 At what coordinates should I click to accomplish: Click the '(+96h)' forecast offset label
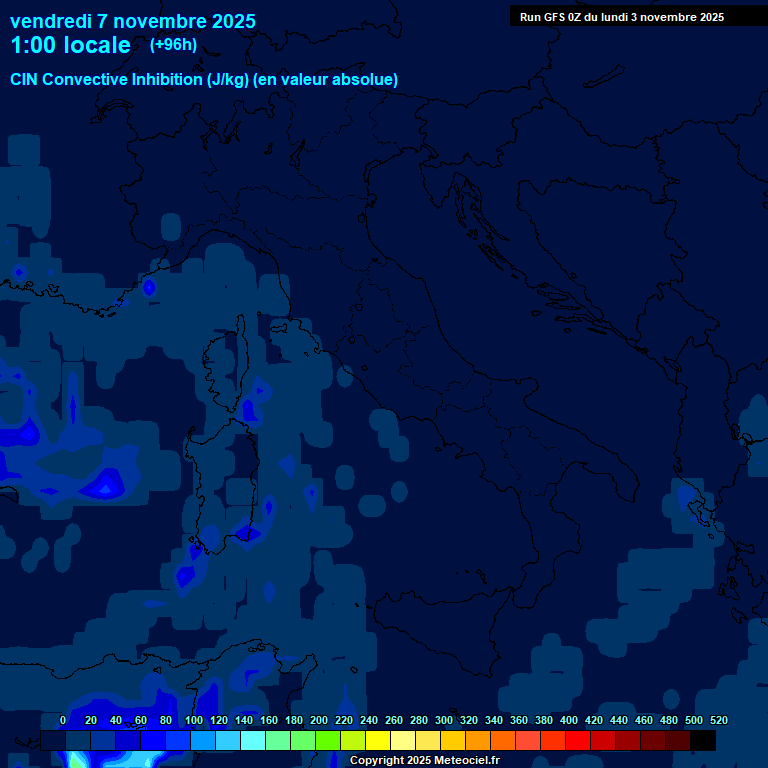[x=173, y=45]
